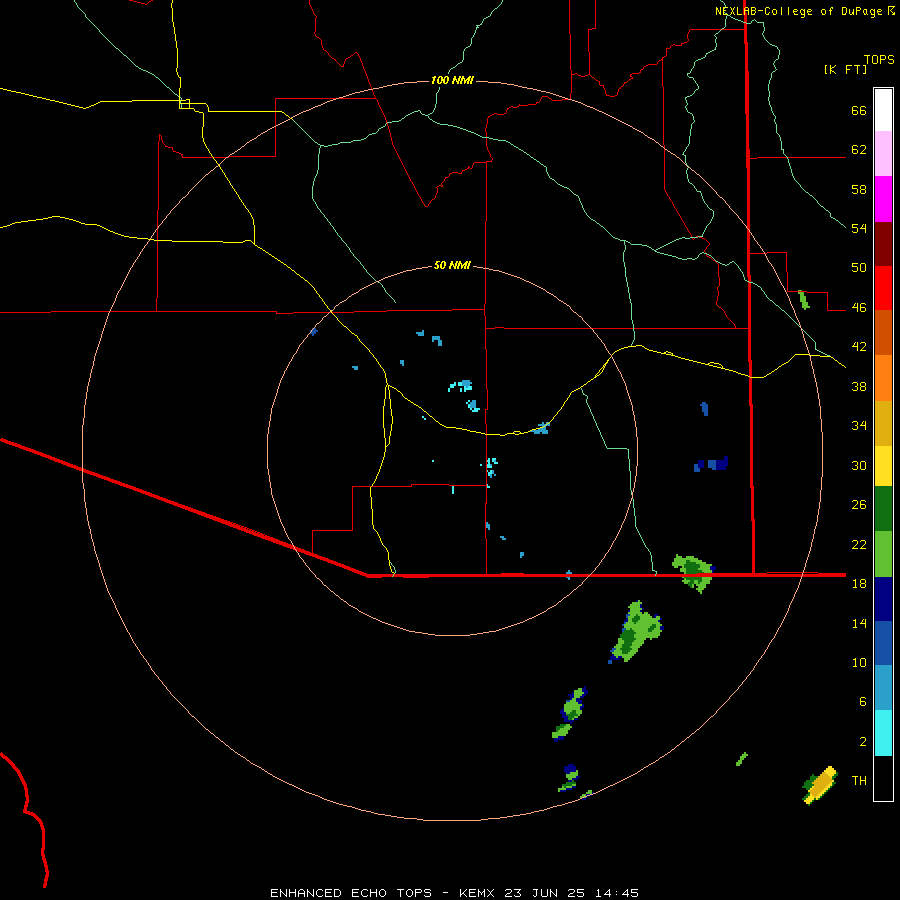The width and height of the screenshot is (900, 900).
Task: Click the dark green legend swatch
Action: (x=883, y=509)
